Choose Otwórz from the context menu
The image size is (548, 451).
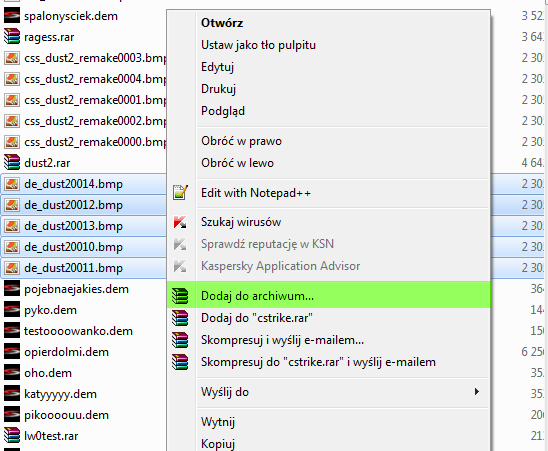(222, 23)
